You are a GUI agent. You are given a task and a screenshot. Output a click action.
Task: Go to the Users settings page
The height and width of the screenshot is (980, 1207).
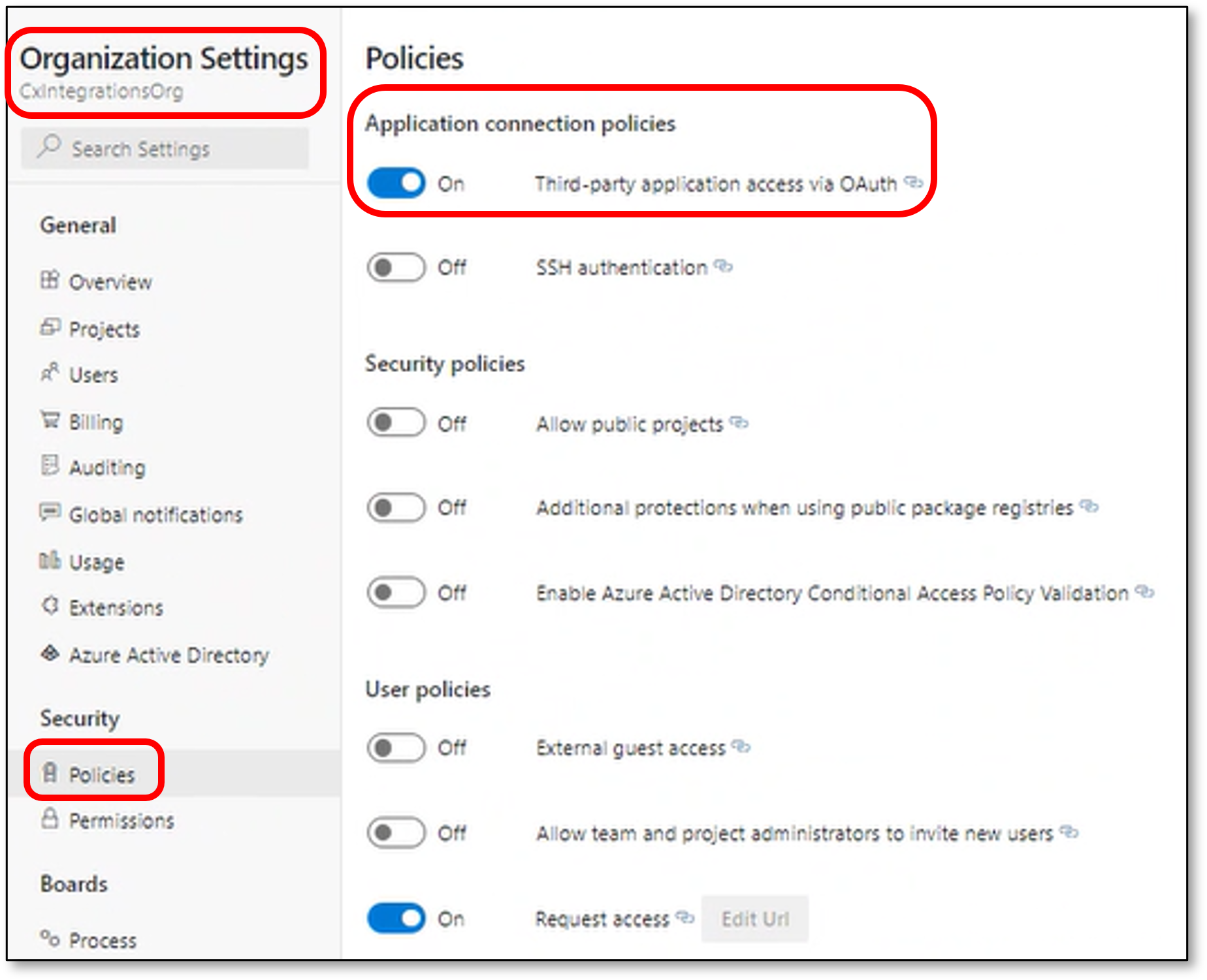[93, 375]
